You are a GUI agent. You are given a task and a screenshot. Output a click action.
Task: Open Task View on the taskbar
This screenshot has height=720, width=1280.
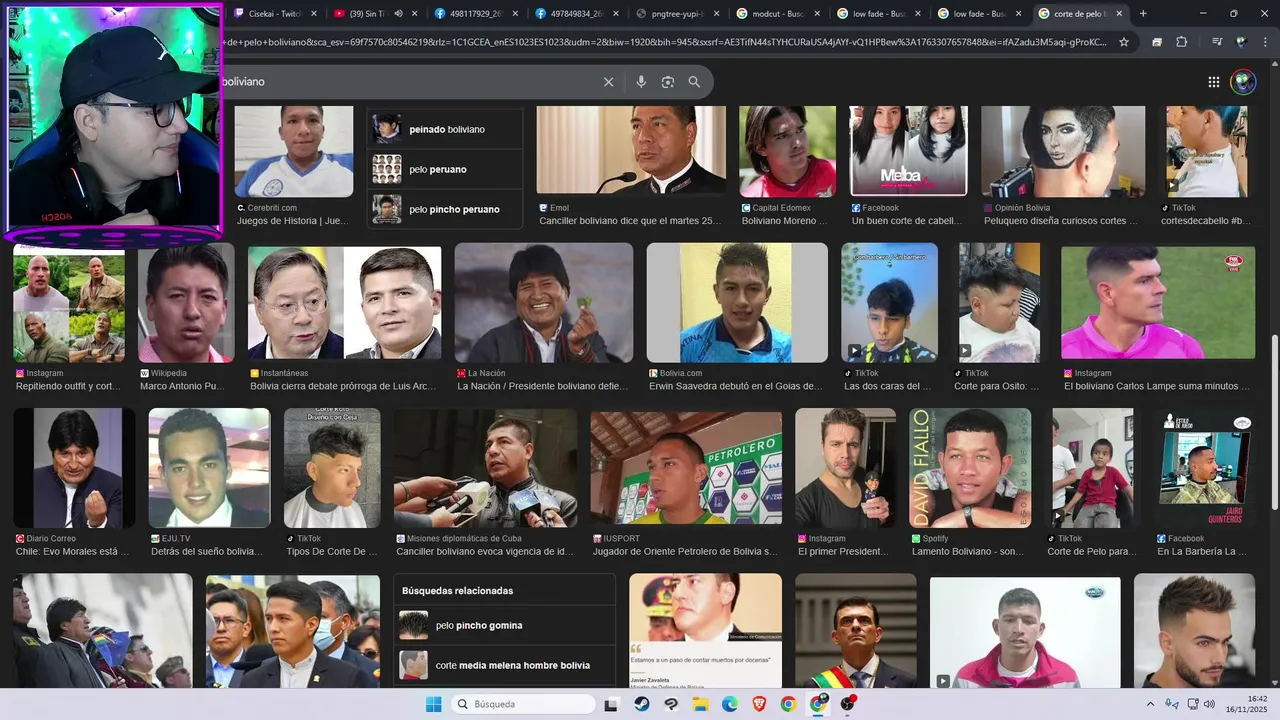tap(611, 704)
